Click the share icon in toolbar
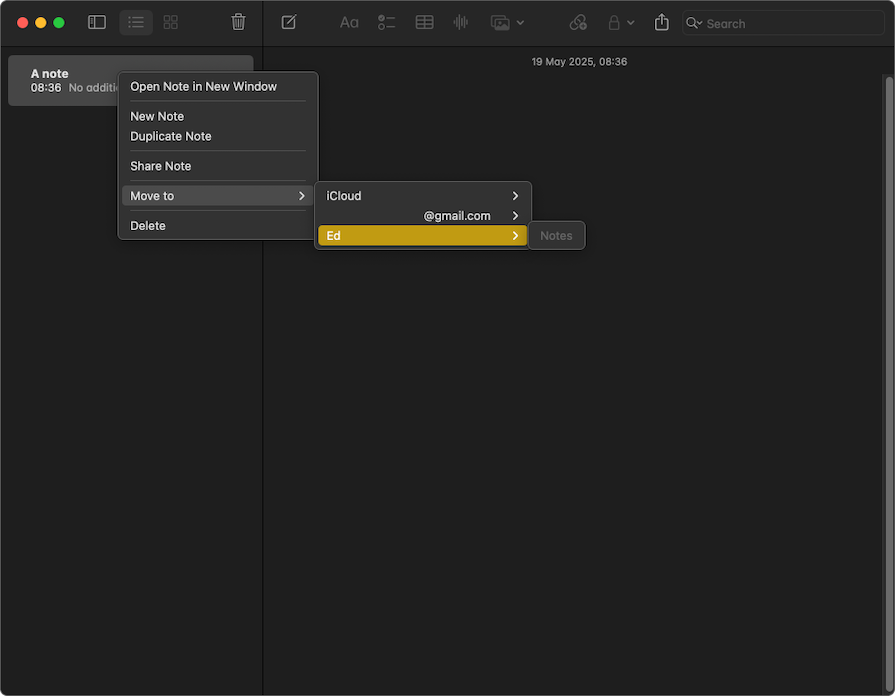This screenshot has height=696, width=895. (662, 22)
